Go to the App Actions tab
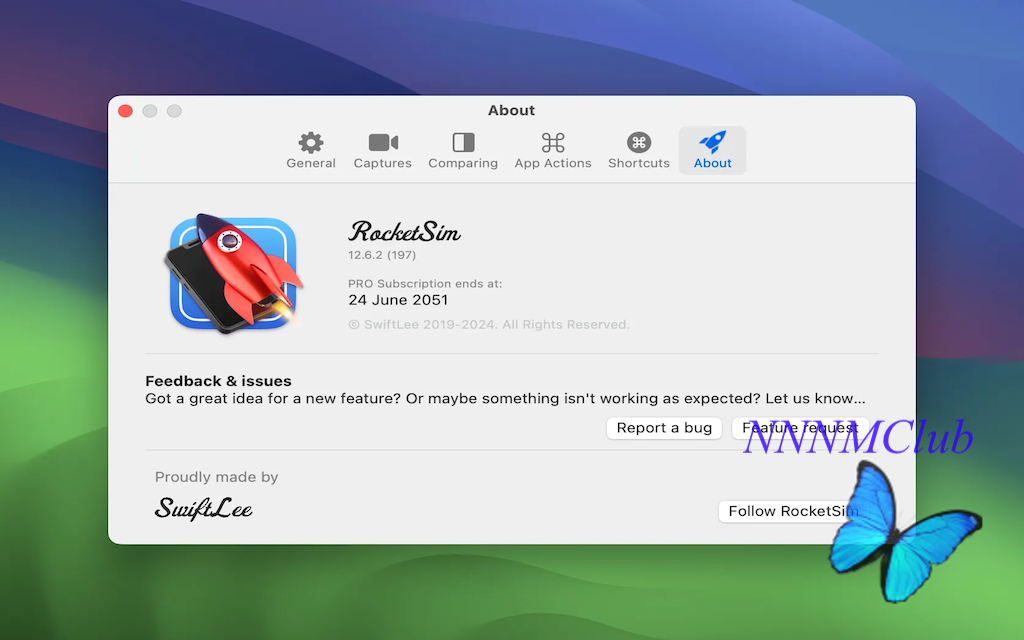 click(x=552, y=151)
